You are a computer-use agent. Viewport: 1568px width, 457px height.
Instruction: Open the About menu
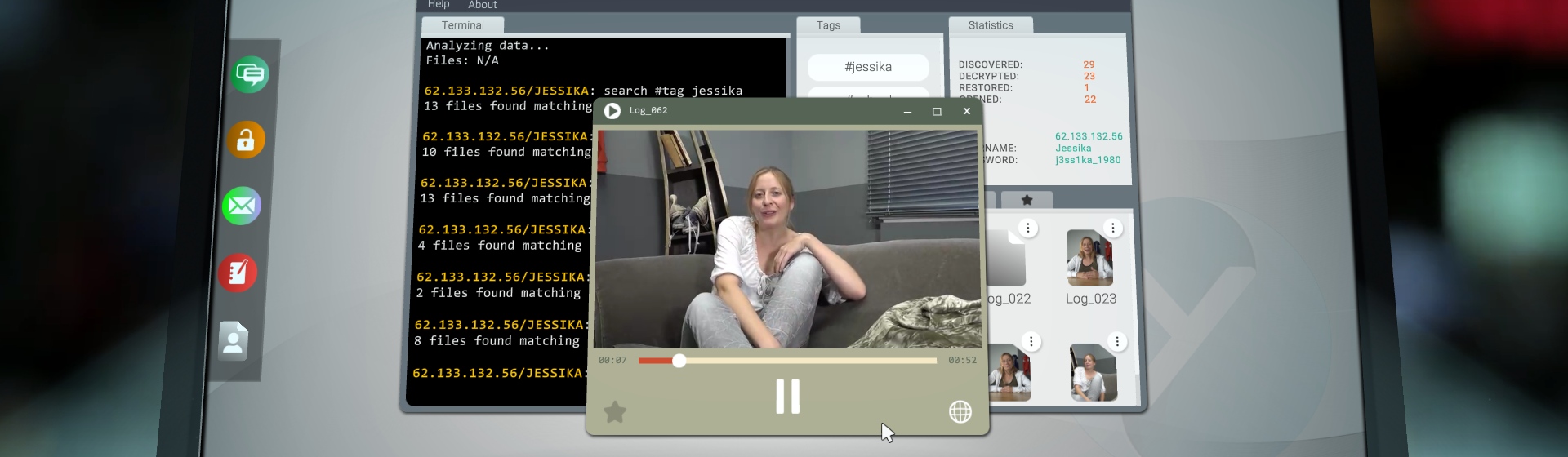482,5
